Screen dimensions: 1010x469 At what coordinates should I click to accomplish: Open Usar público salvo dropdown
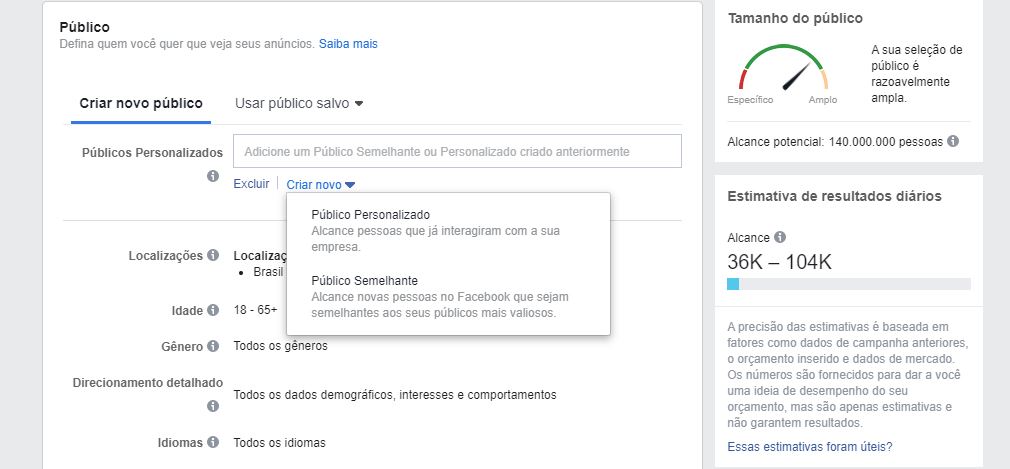[298, 103]
